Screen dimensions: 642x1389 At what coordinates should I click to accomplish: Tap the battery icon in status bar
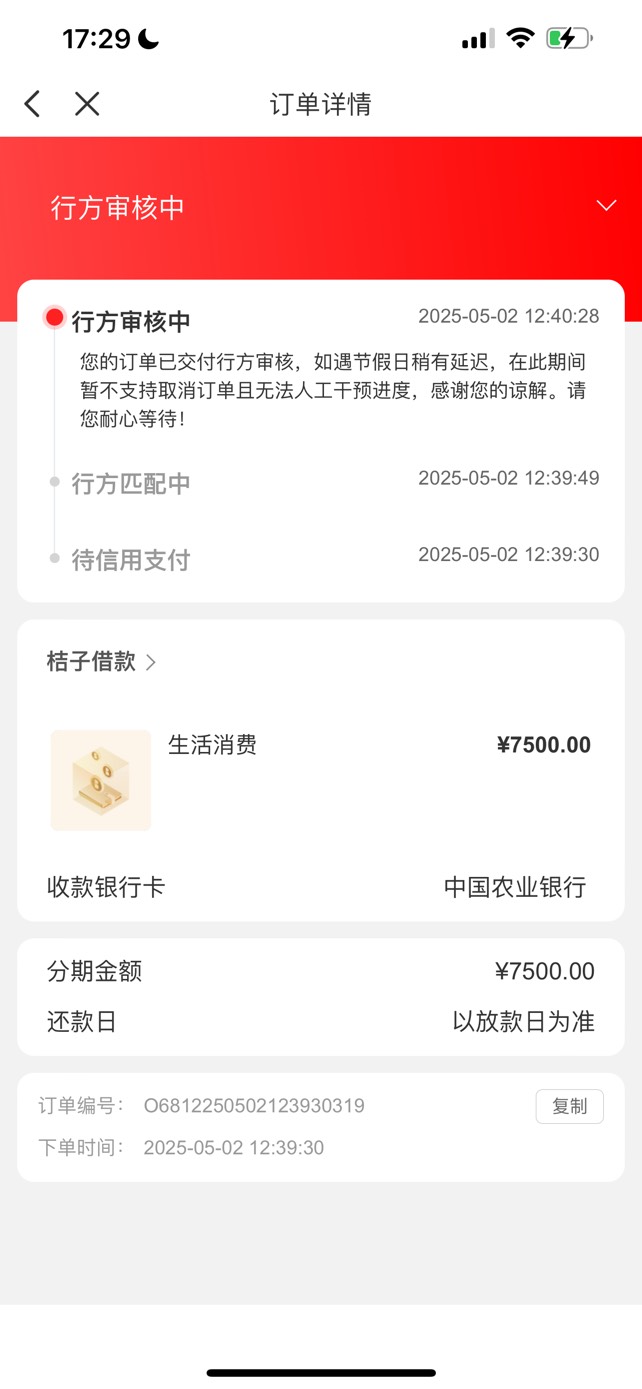point(570,39)
